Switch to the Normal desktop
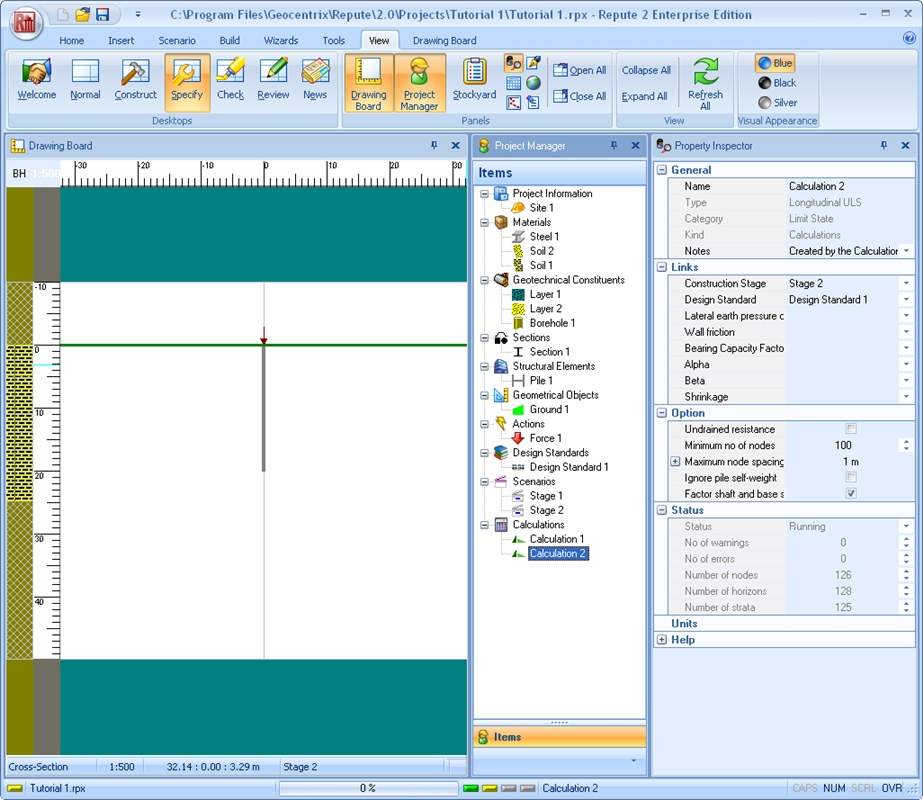This screenshot has width=923, height=800. point(85,82)
